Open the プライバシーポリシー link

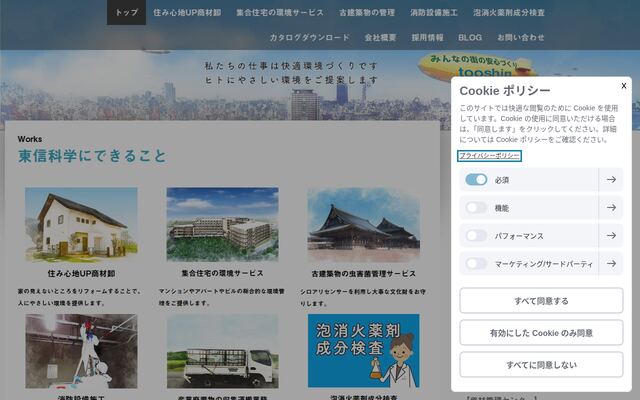click(489, 156)
